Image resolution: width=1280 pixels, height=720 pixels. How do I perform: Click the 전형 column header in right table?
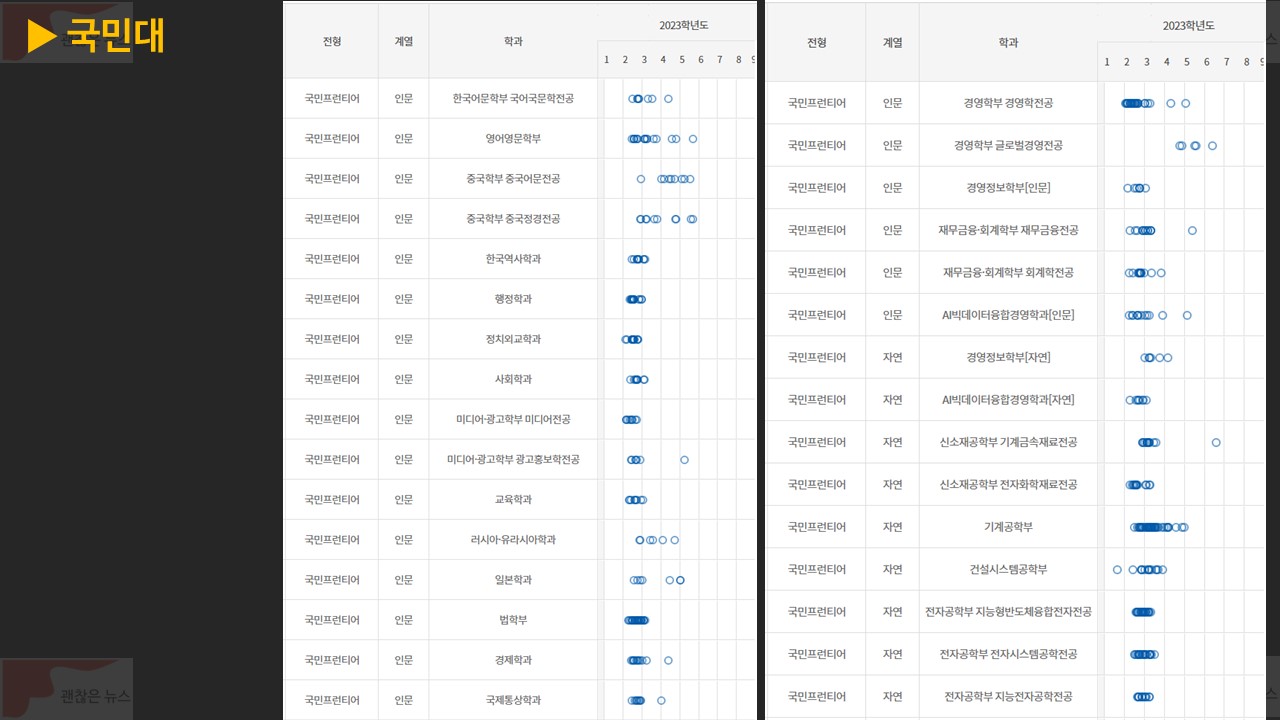click(817, 43)
